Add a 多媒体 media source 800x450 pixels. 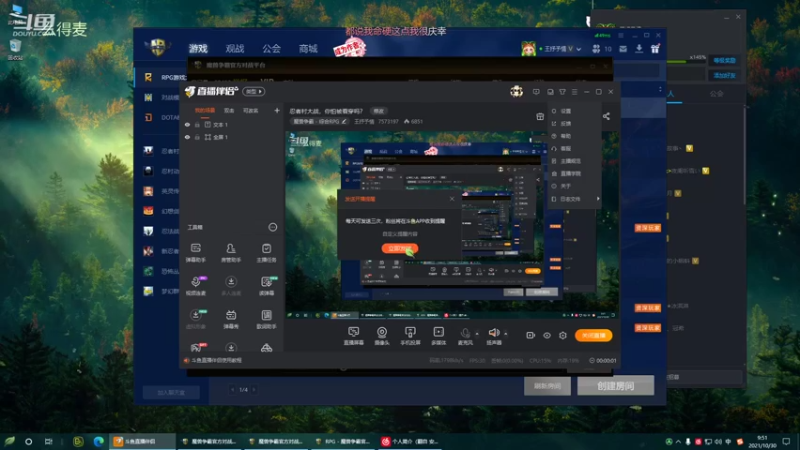point(438,336)
